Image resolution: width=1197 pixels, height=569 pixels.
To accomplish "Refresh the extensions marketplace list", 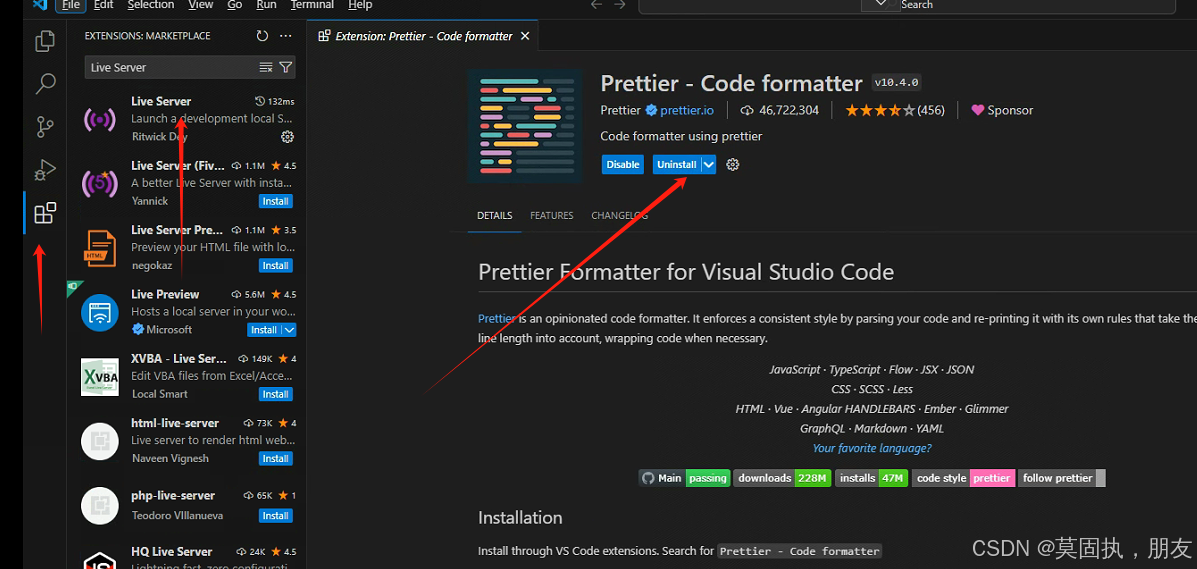I will point(262,36).
